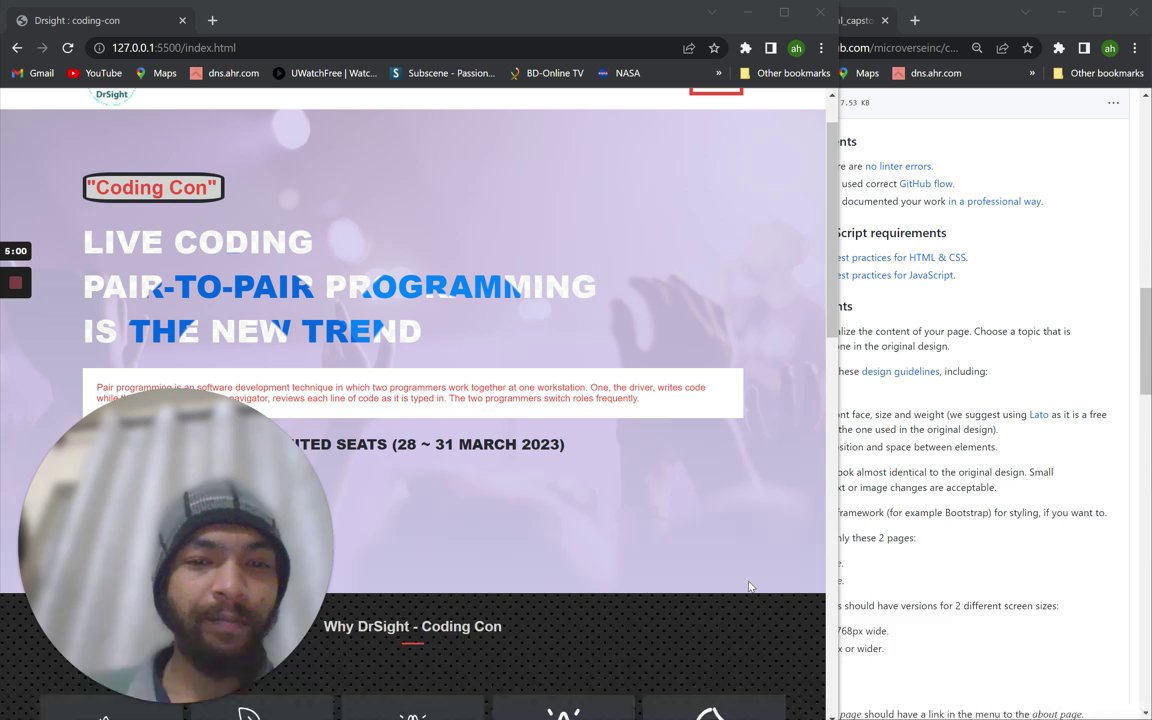Open 'in a professional way' link
This screenshot has width=1152, height=720.
(x=995, y=201)
